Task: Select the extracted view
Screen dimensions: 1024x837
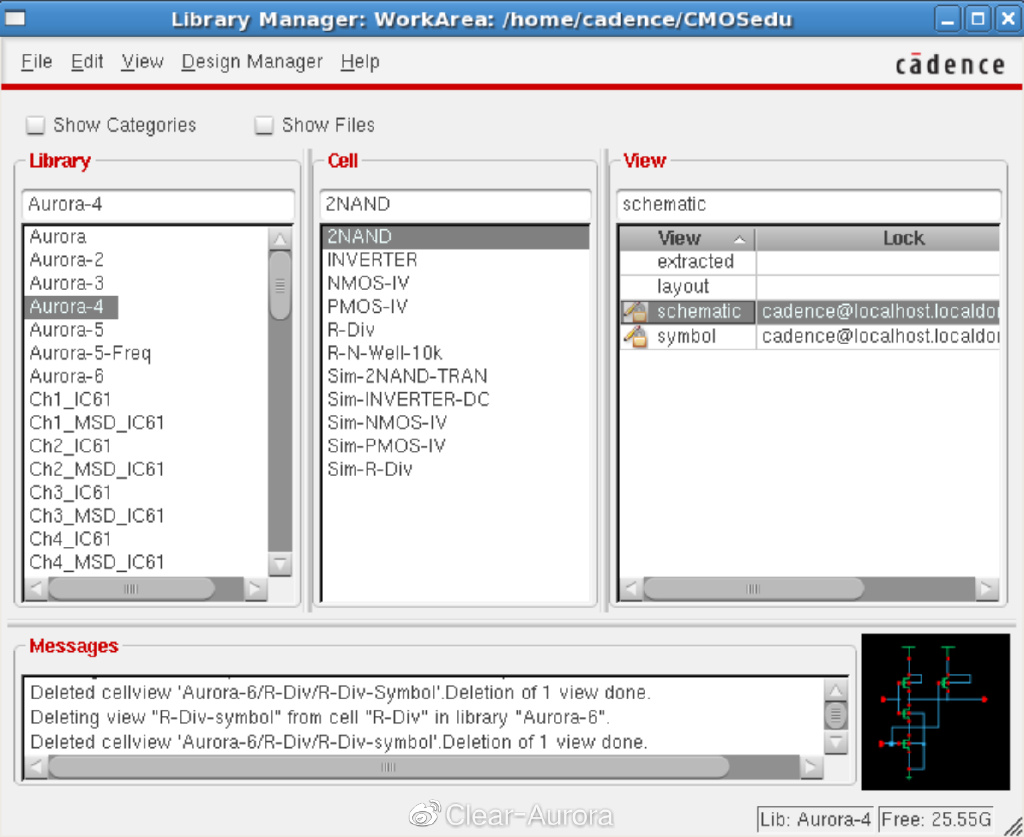Action: [809, 262]
